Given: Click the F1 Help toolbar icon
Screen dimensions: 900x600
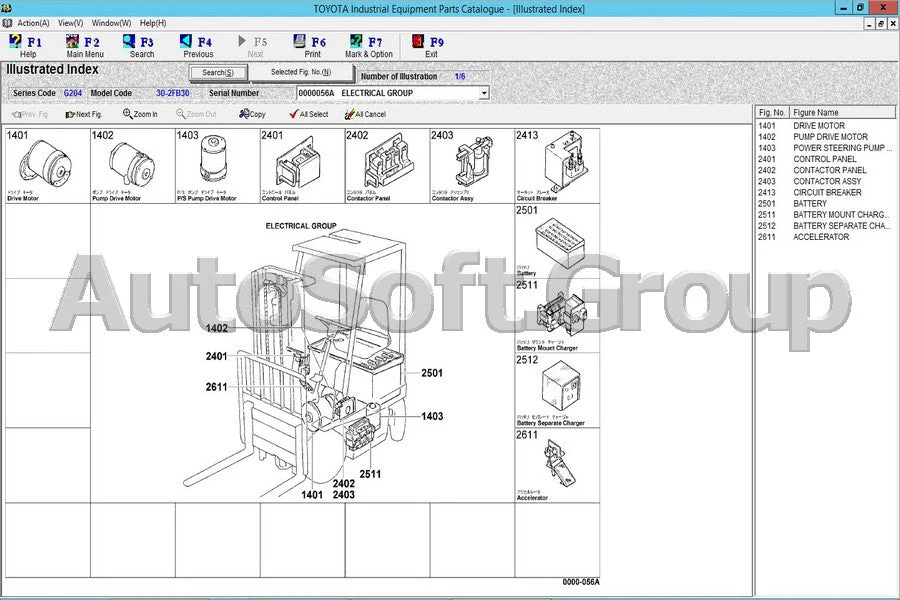Looking at the screenshot, I should [x=26, y=46].
